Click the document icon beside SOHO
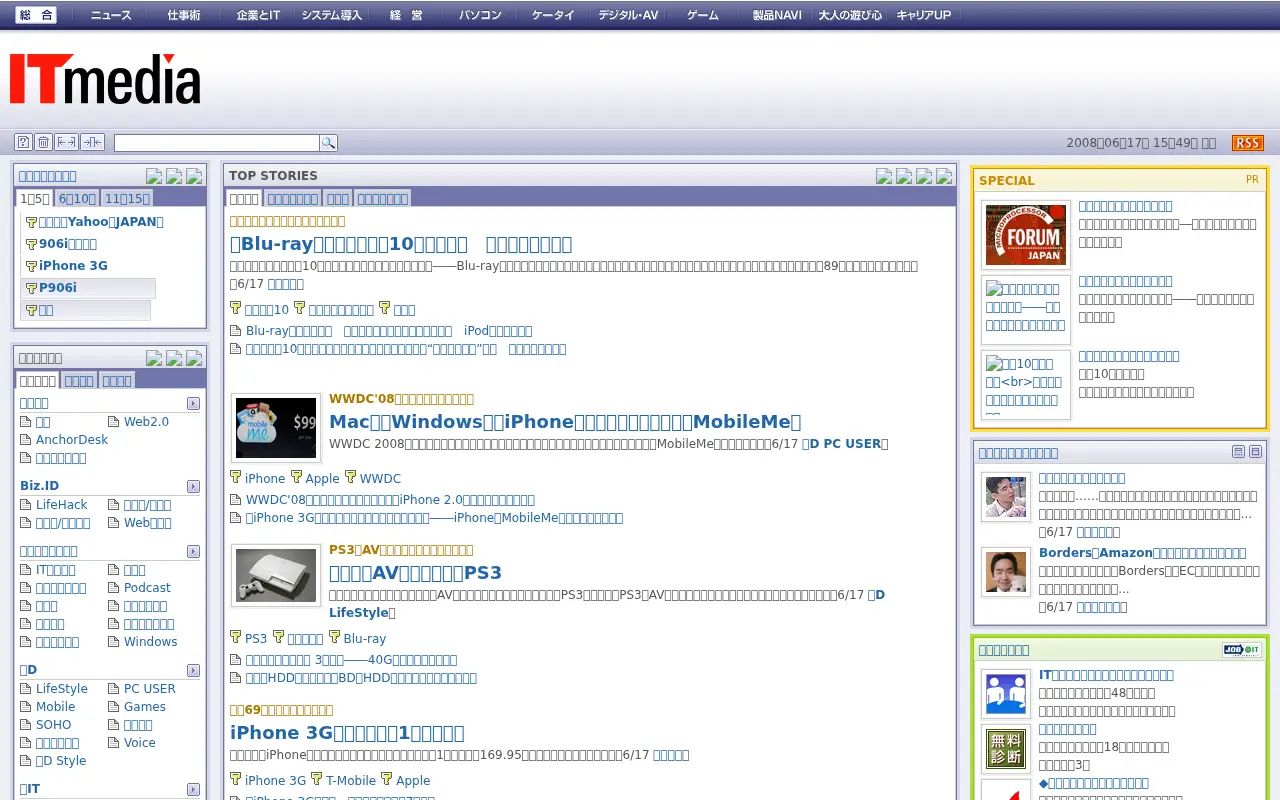 pyautogui.click(x=27, y=725)
